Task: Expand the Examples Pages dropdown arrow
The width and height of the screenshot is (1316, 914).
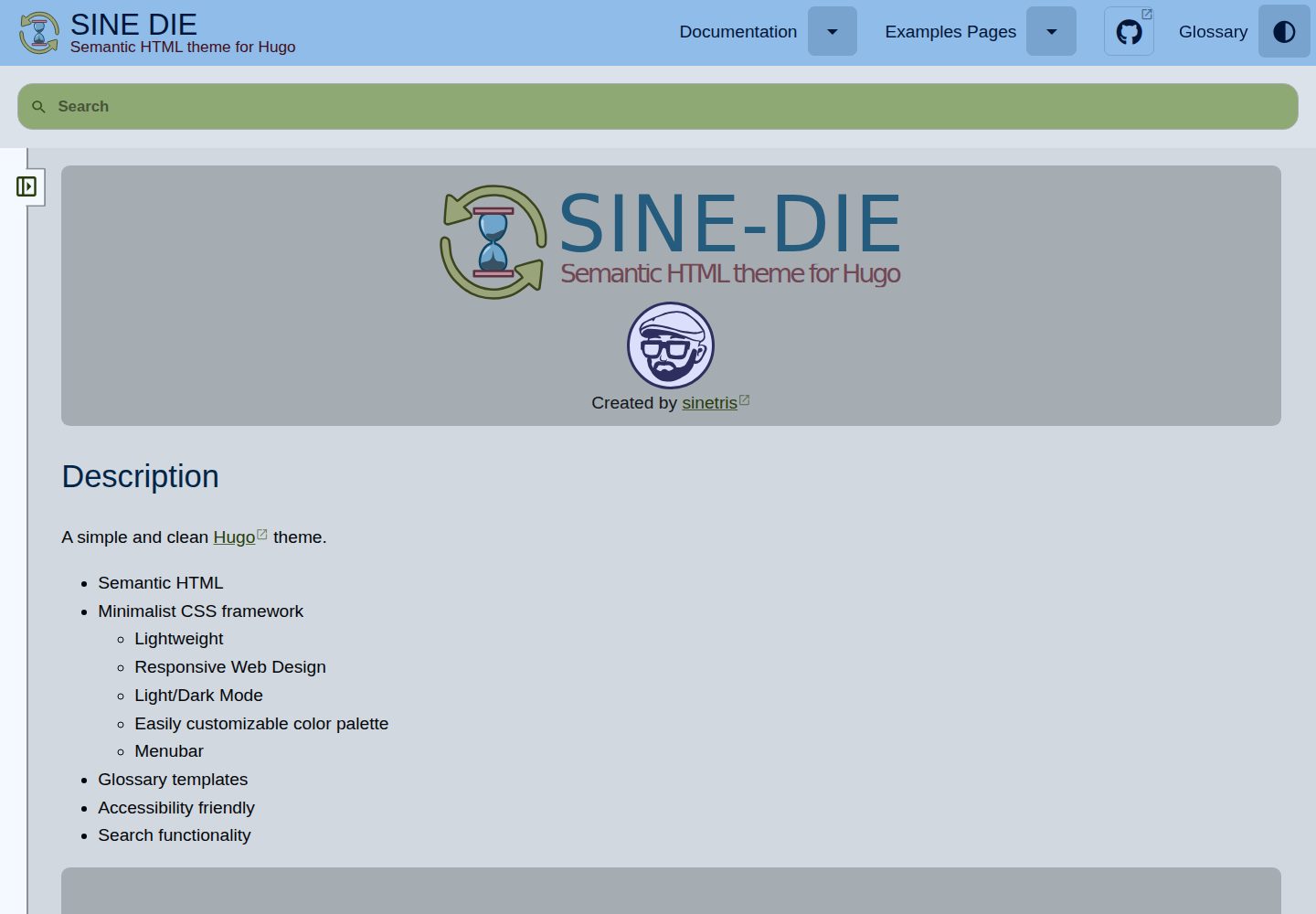Action: (1051, 32)
